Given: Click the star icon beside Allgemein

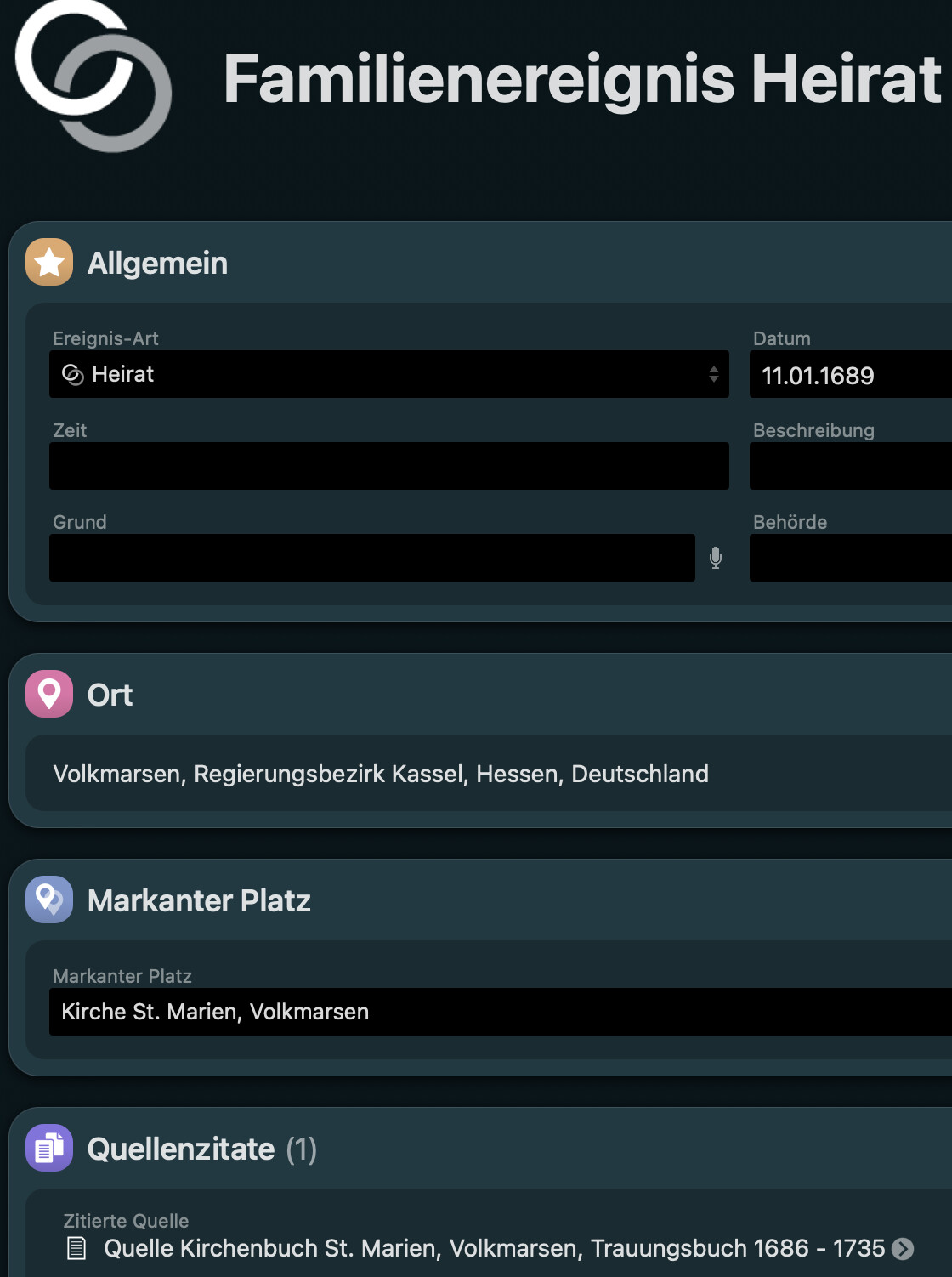Looking at the screenshot, I should pos(49,262).
